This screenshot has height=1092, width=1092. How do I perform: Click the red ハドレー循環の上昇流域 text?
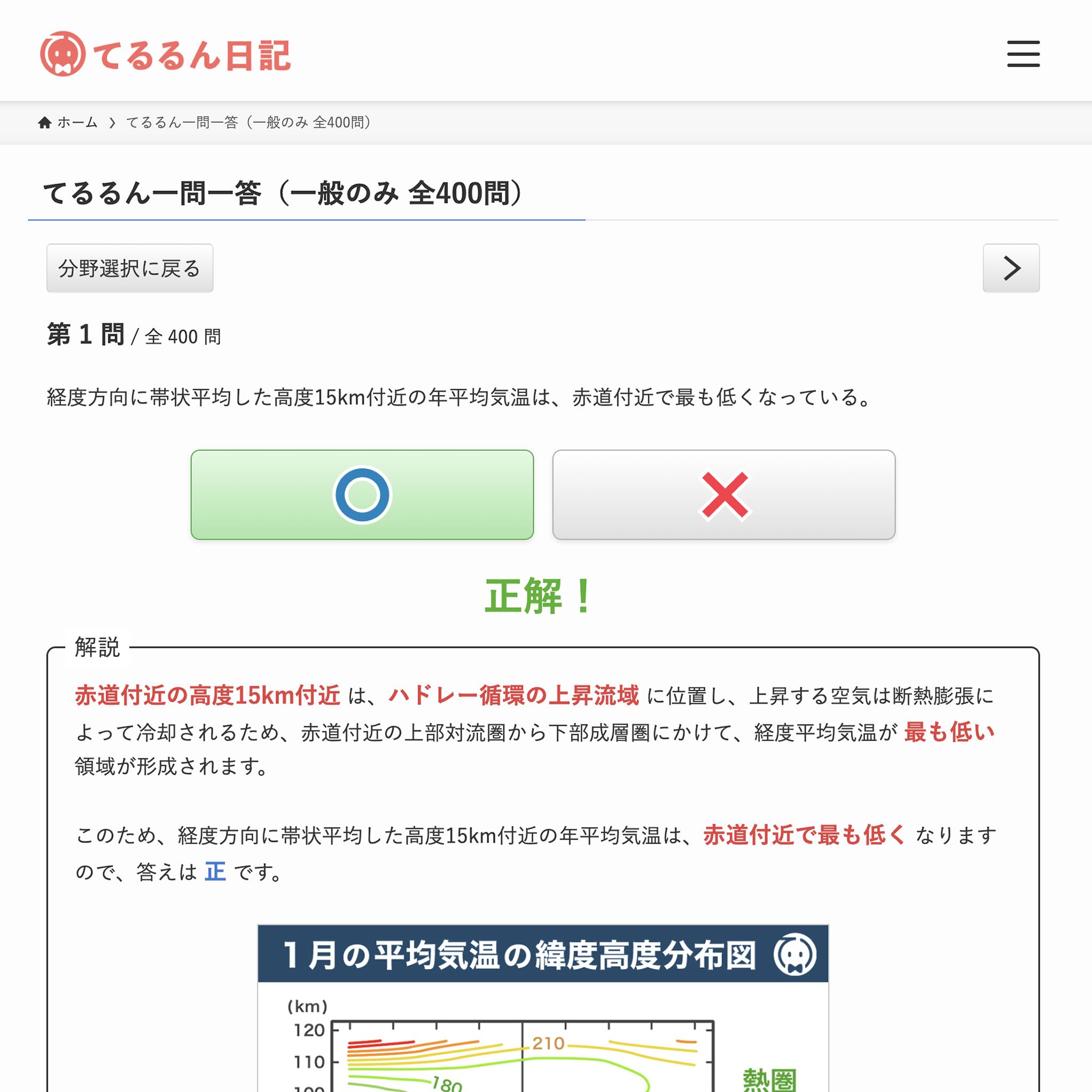click(513, 695)
